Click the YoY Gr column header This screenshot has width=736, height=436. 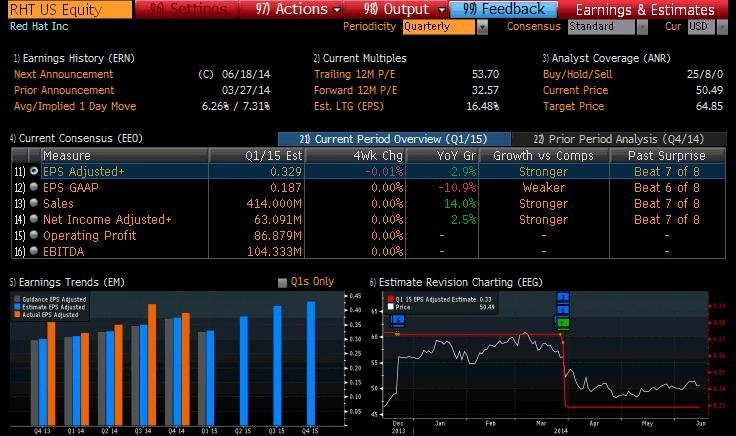[x=442, y=155]
